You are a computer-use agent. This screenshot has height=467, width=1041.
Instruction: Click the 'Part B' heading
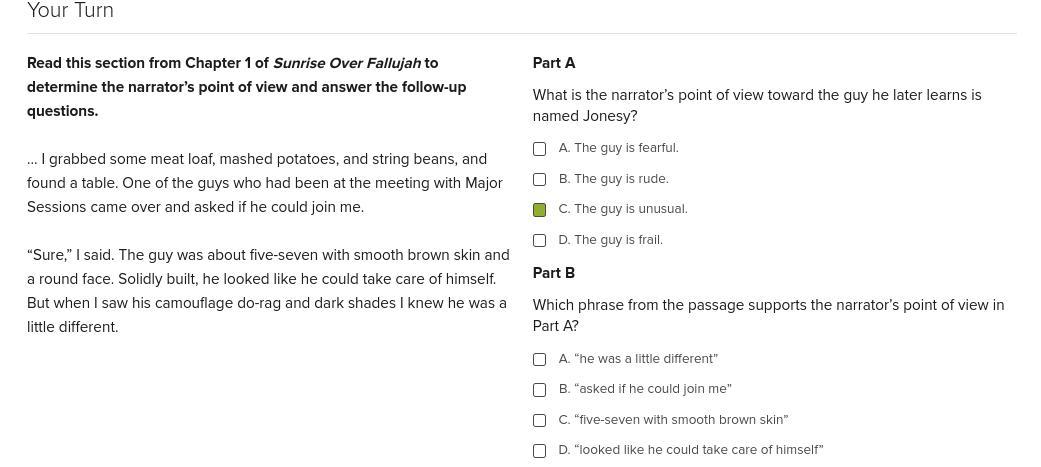coord(553,273)
